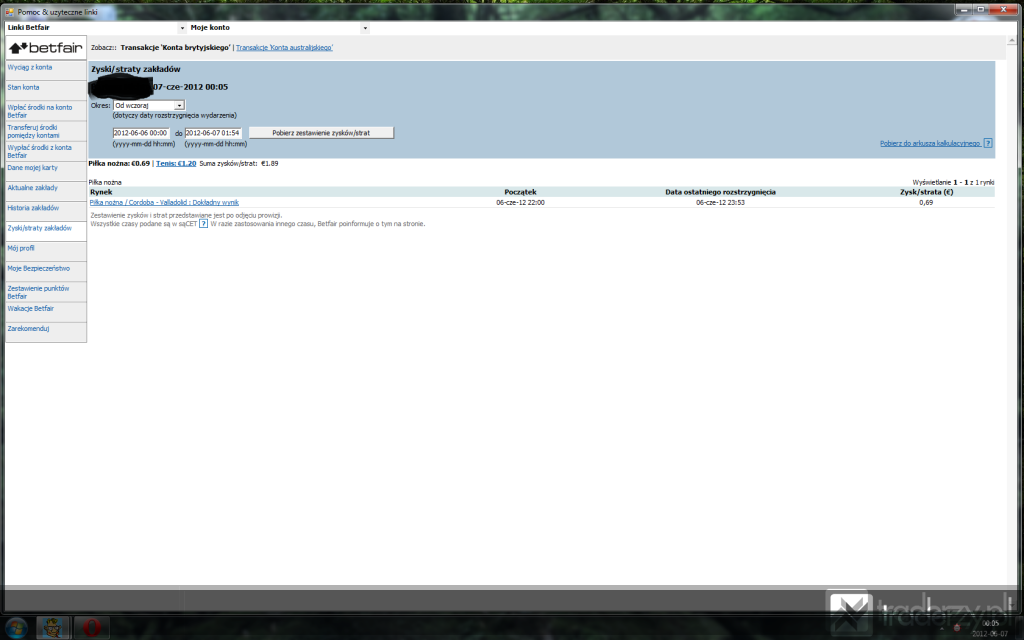The width and height of the screenshot is (1024, 640).
Task: Open Windows Start button
Action: point(16,627)
